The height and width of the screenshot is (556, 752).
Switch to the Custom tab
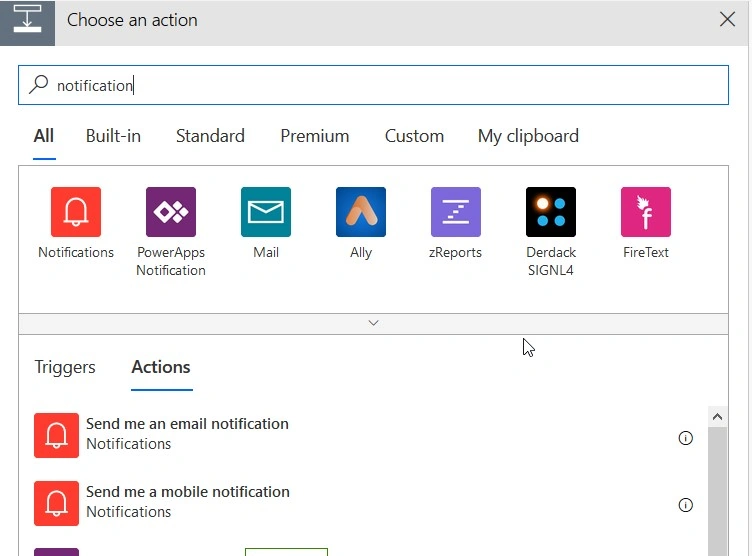point(414,136)
